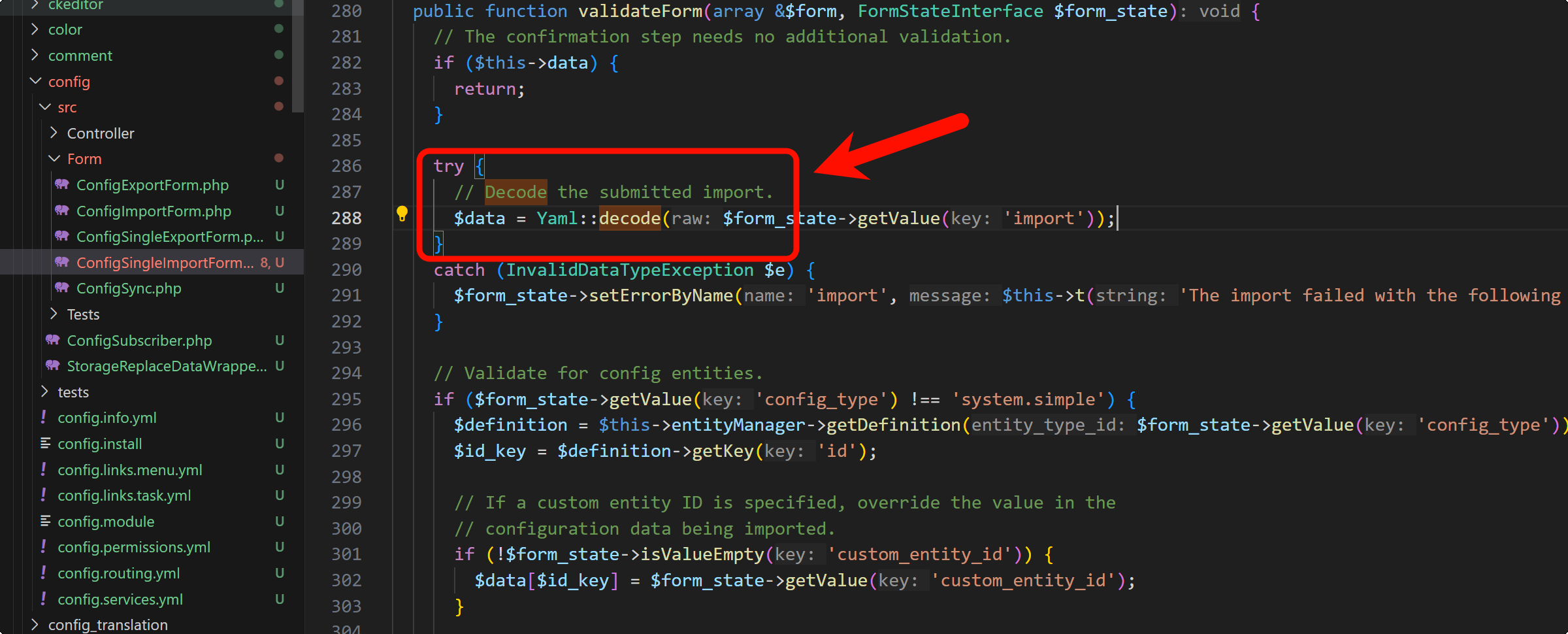Select the ConfigSingleImportForm file entry

coord(165,263)
